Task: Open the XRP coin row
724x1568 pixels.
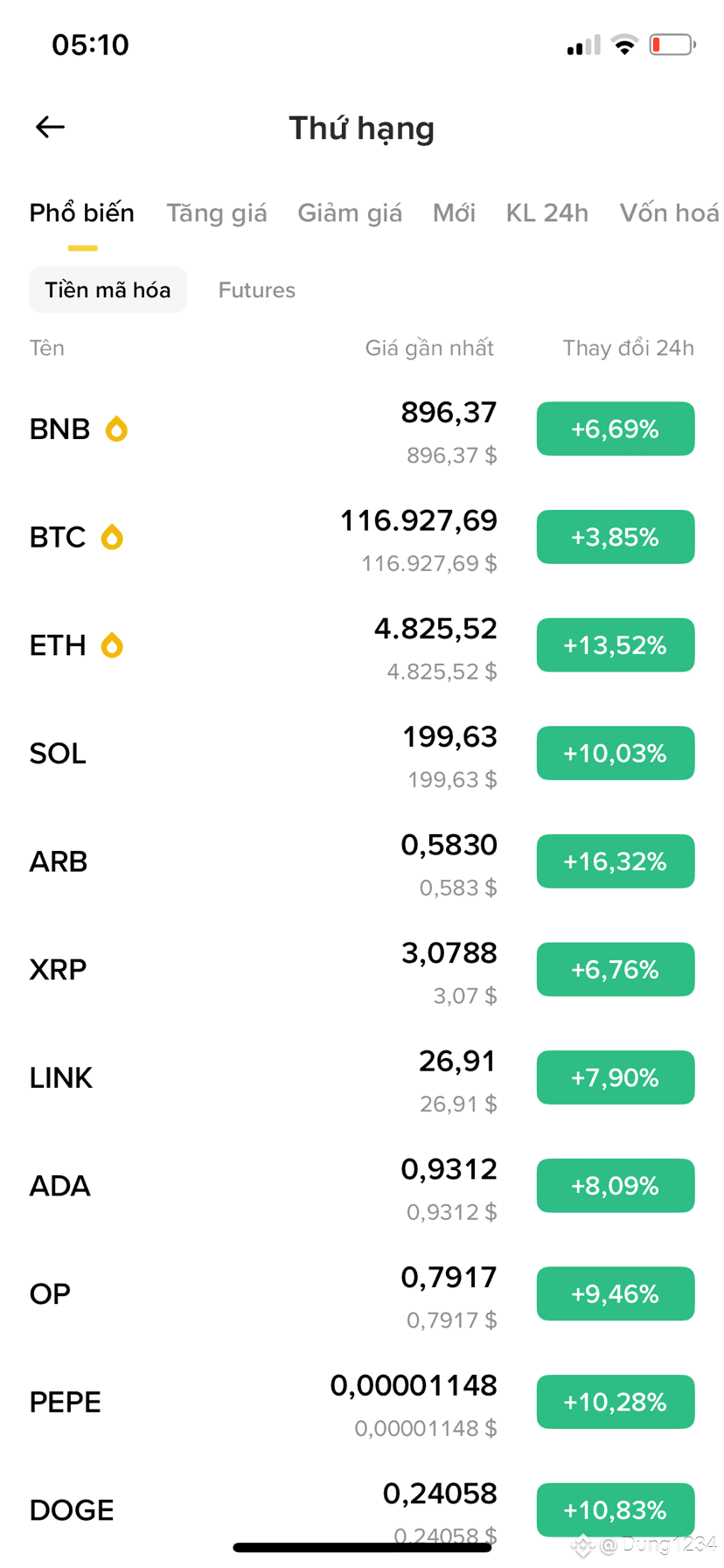Action: [x=362, y=970]
